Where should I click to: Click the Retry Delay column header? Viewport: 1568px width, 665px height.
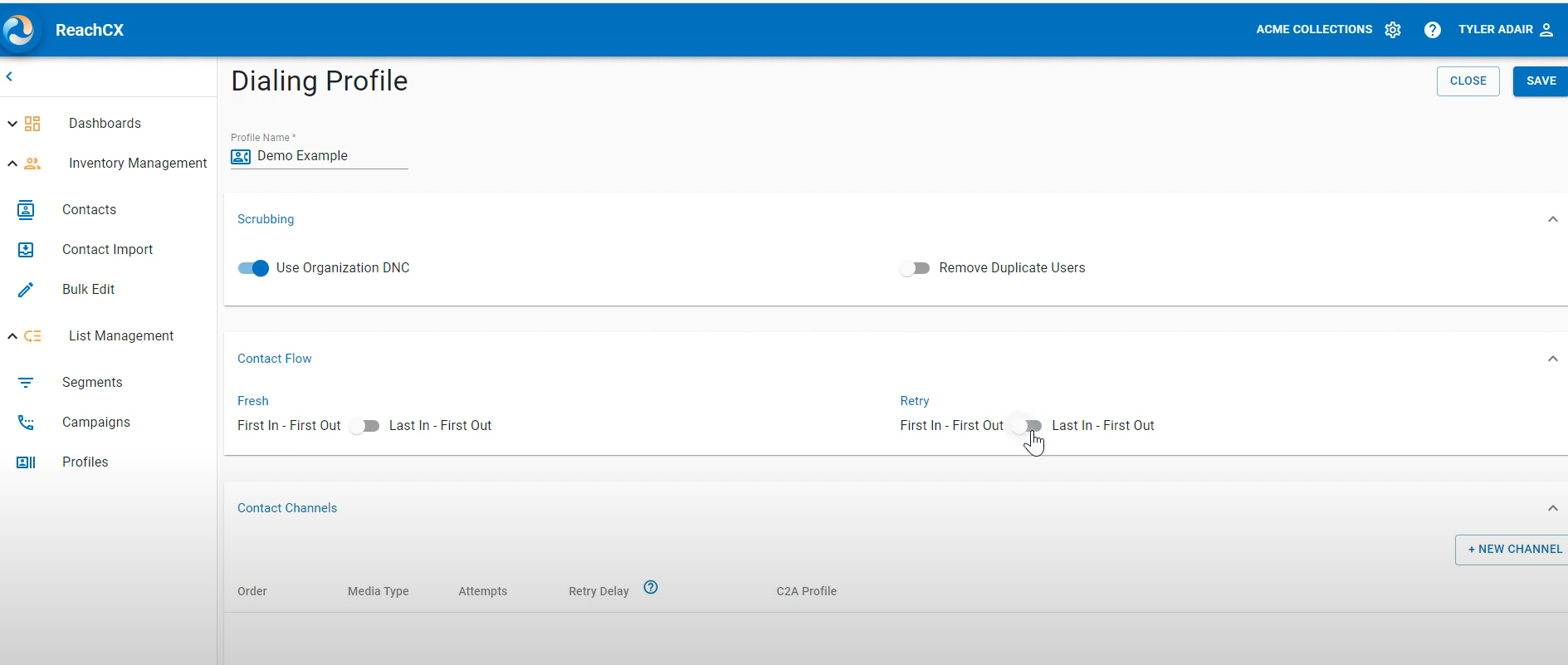(598, 592)
